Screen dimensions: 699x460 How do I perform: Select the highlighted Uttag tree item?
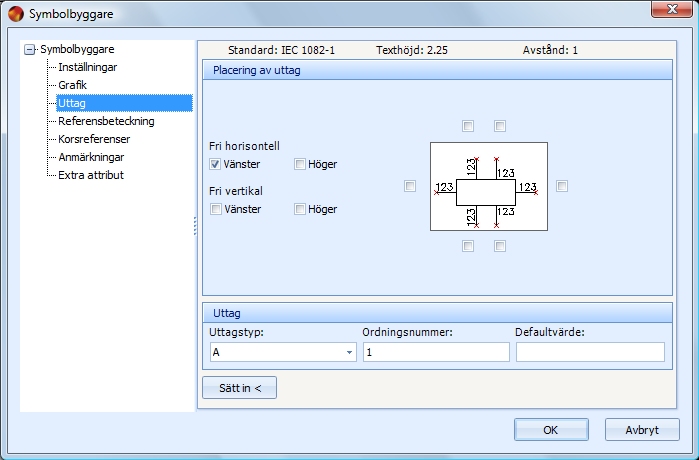click(124, 103)
